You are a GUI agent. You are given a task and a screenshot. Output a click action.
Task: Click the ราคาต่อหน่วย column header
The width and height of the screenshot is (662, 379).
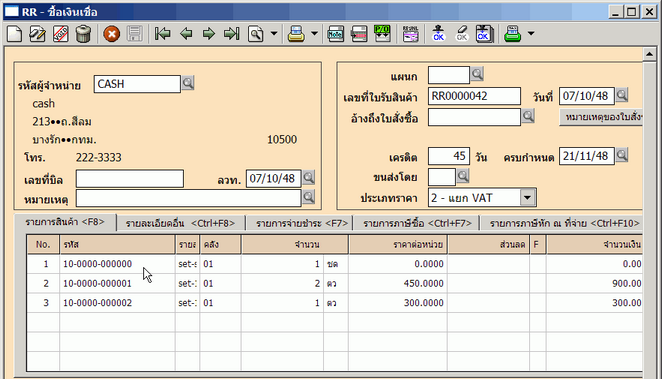click(x=398, y=244)
